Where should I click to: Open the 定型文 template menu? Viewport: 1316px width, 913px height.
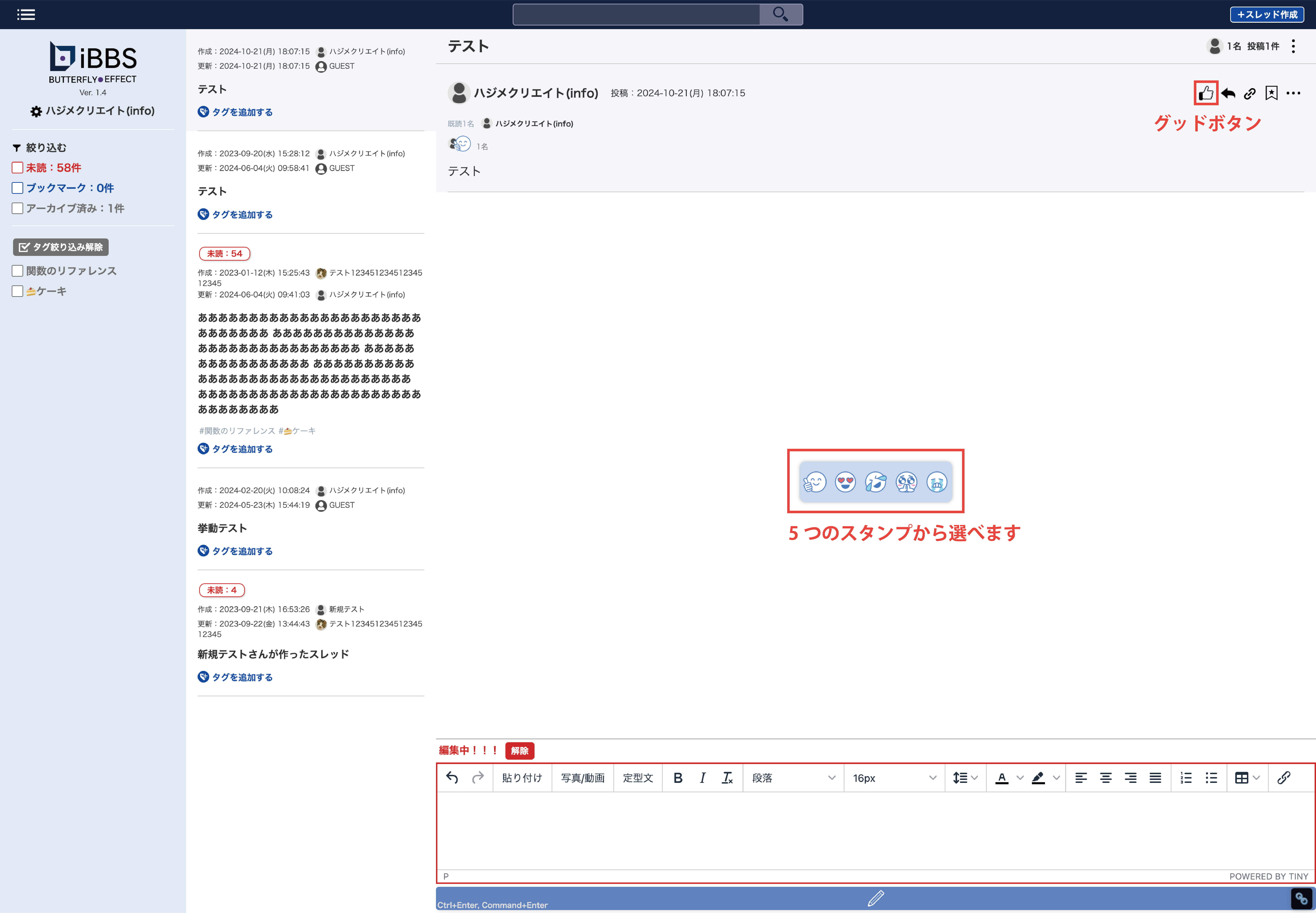638,778
